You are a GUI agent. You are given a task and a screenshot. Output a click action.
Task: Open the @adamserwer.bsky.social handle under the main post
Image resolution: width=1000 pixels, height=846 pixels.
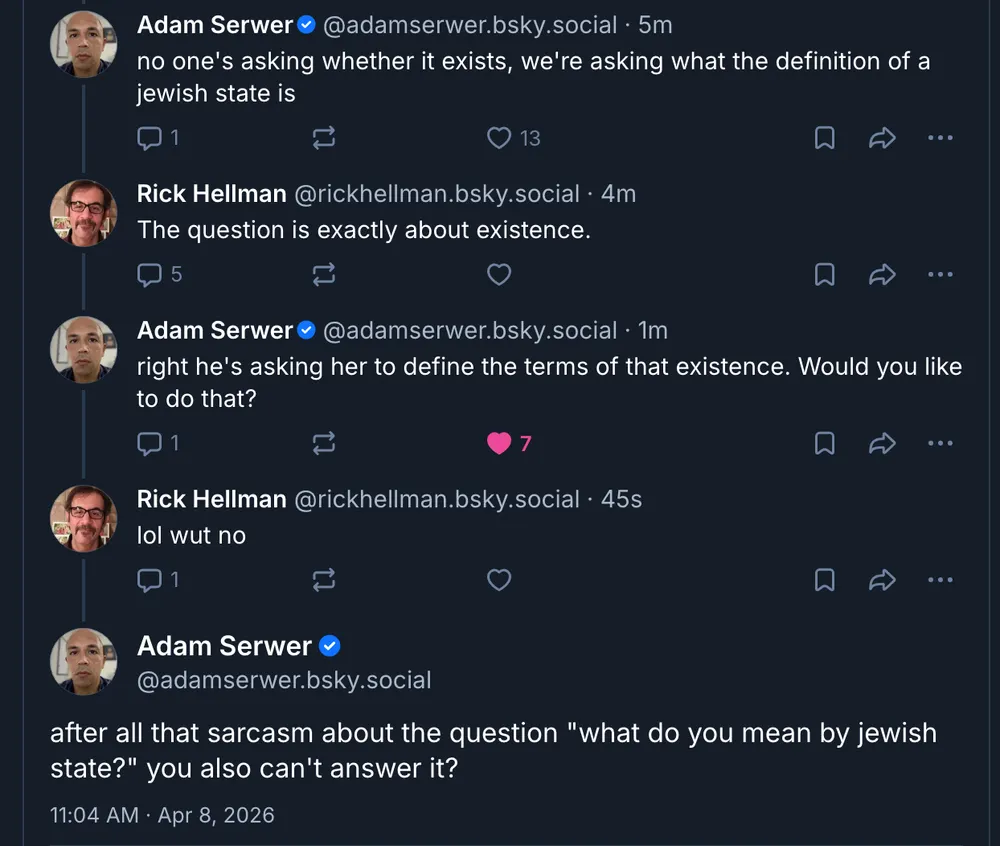284,681
